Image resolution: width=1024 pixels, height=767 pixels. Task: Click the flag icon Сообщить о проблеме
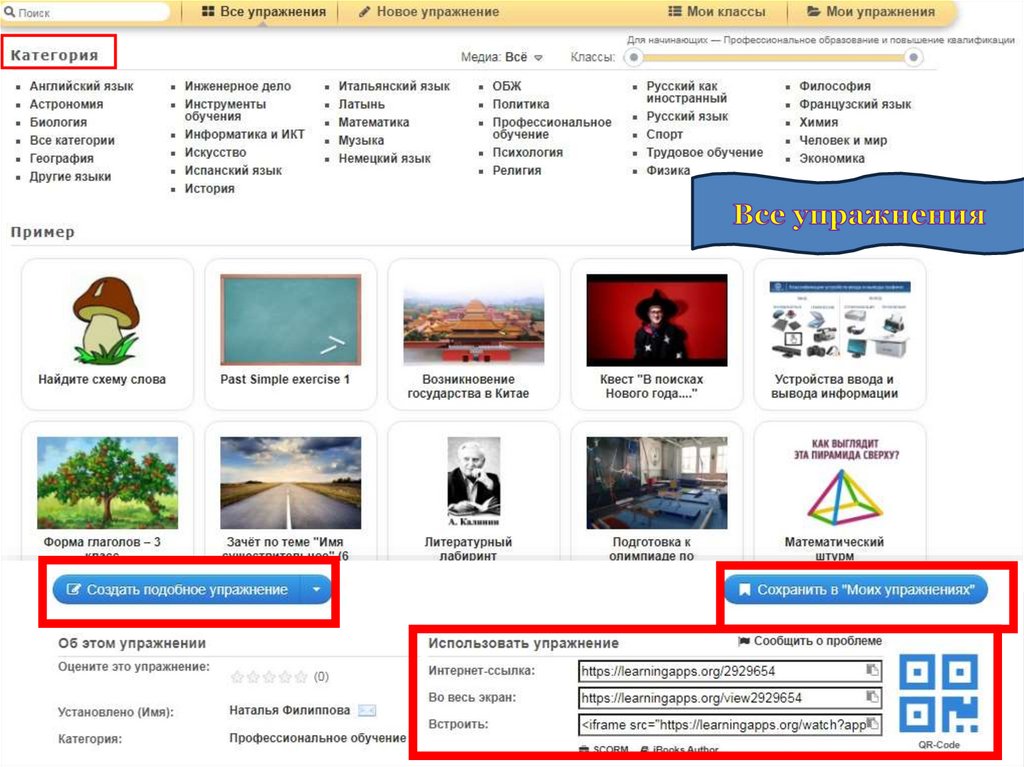743,641
